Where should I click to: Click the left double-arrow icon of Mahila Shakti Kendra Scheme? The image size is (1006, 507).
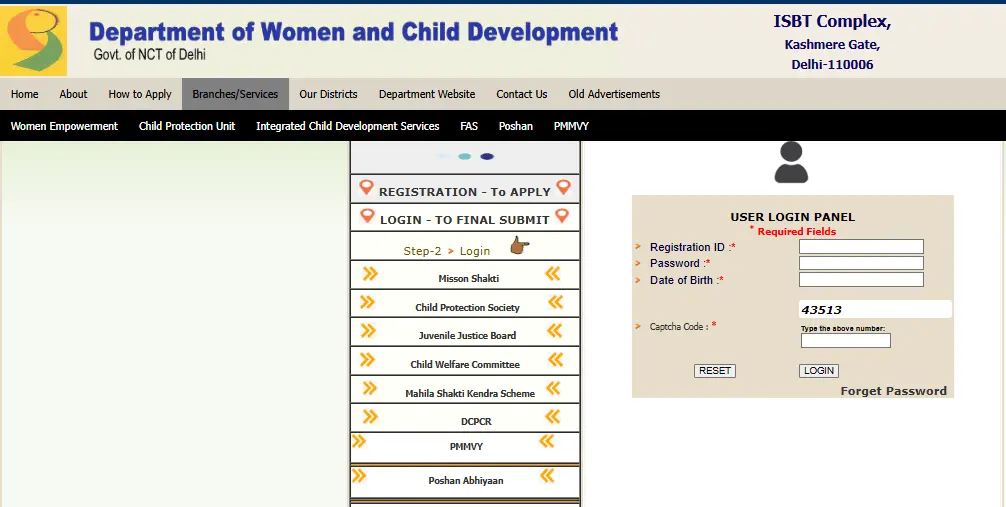coord(370,388)
